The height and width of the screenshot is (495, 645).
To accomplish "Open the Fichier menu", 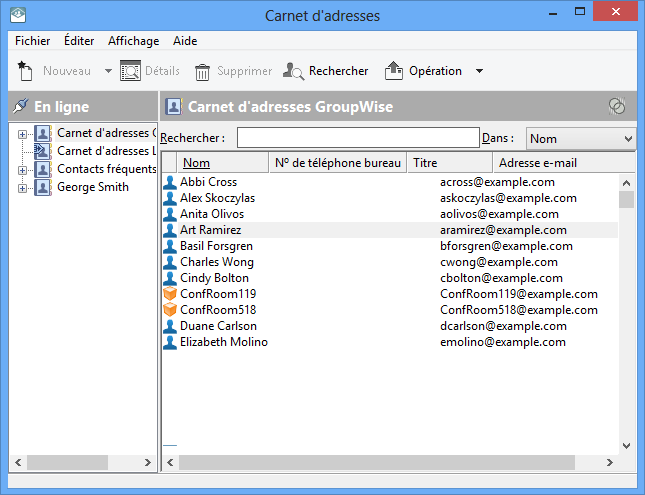I will pyautogui.click(x=32, y=41).
